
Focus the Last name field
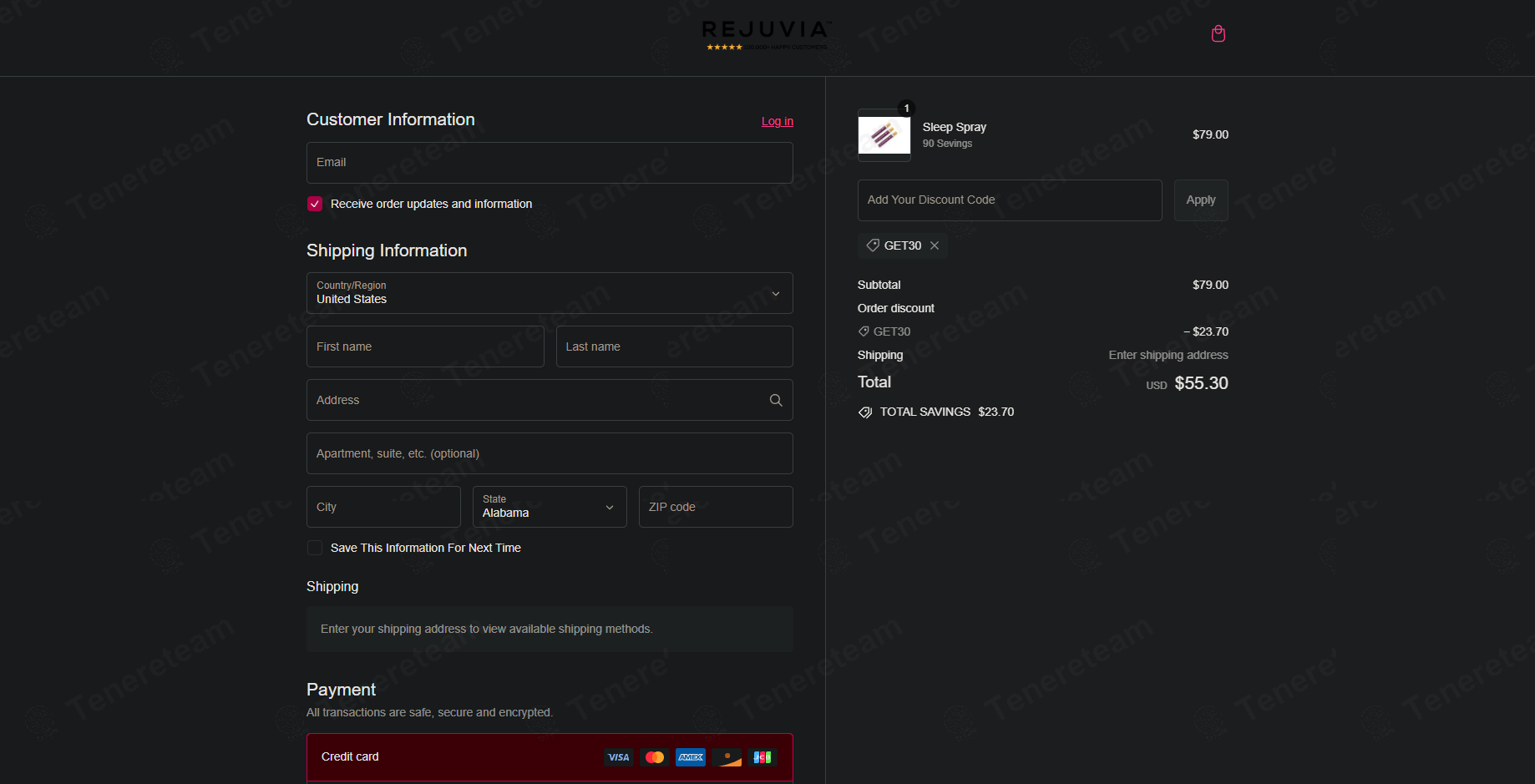point(675,346)
